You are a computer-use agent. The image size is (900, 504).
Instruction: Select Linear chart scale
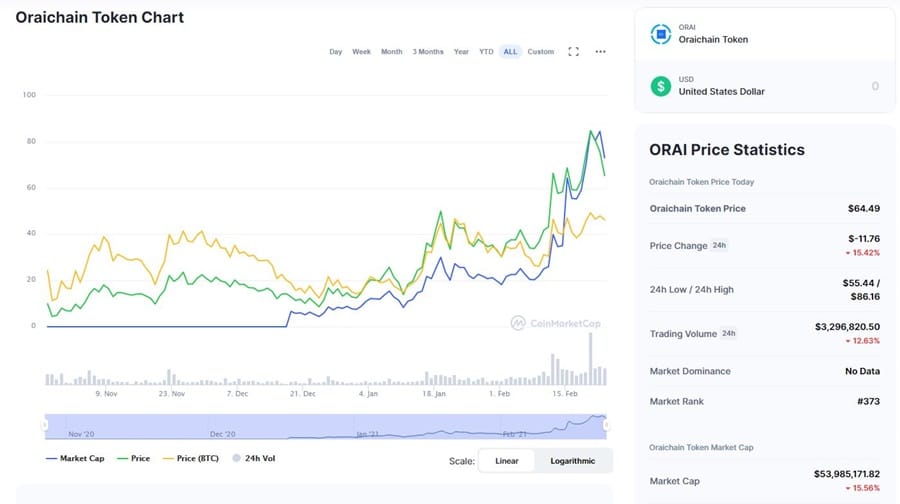506,461
